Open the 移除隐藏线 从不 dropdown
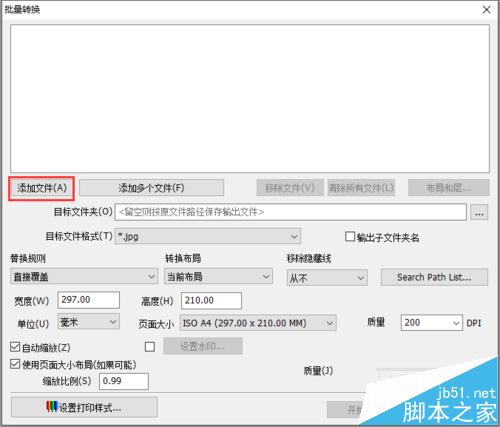The width and height of the screenshot is (500, 427). click(327, 277)
